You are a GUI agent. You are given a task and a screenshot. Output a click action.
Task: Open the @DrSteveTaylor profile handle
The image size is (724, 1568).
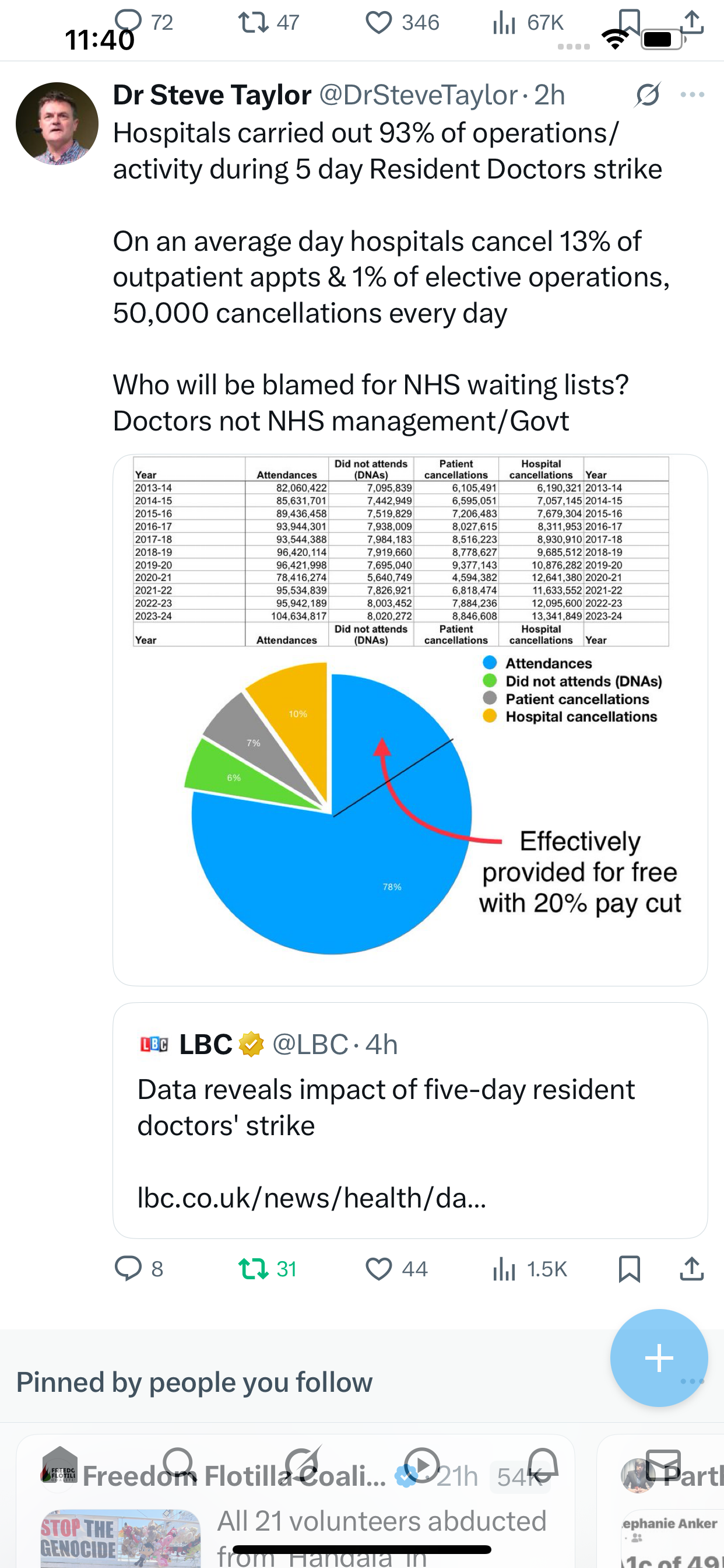click(418, 95)
